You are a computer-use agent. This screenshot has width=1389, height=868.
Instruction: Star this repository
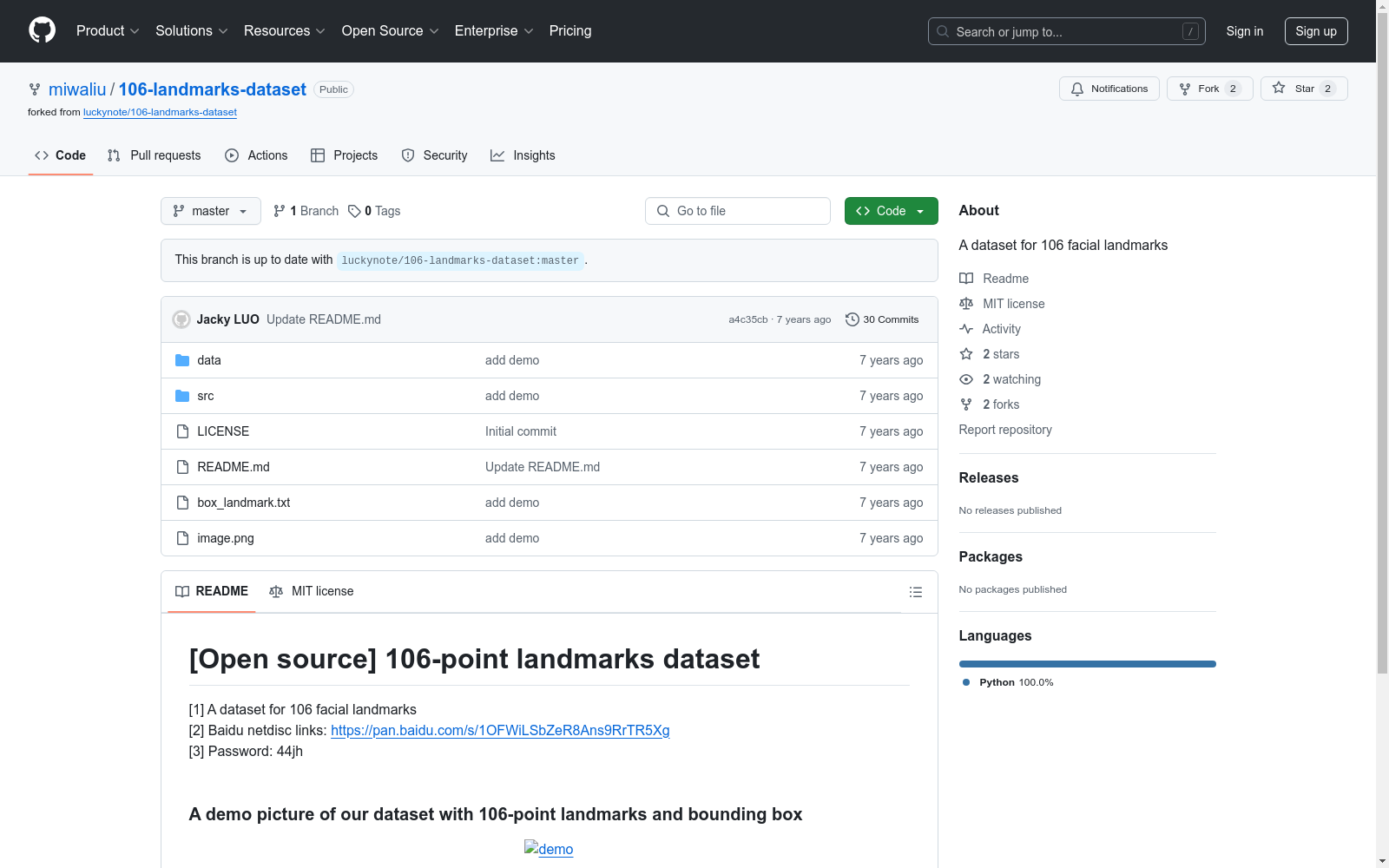(1304, 89)
